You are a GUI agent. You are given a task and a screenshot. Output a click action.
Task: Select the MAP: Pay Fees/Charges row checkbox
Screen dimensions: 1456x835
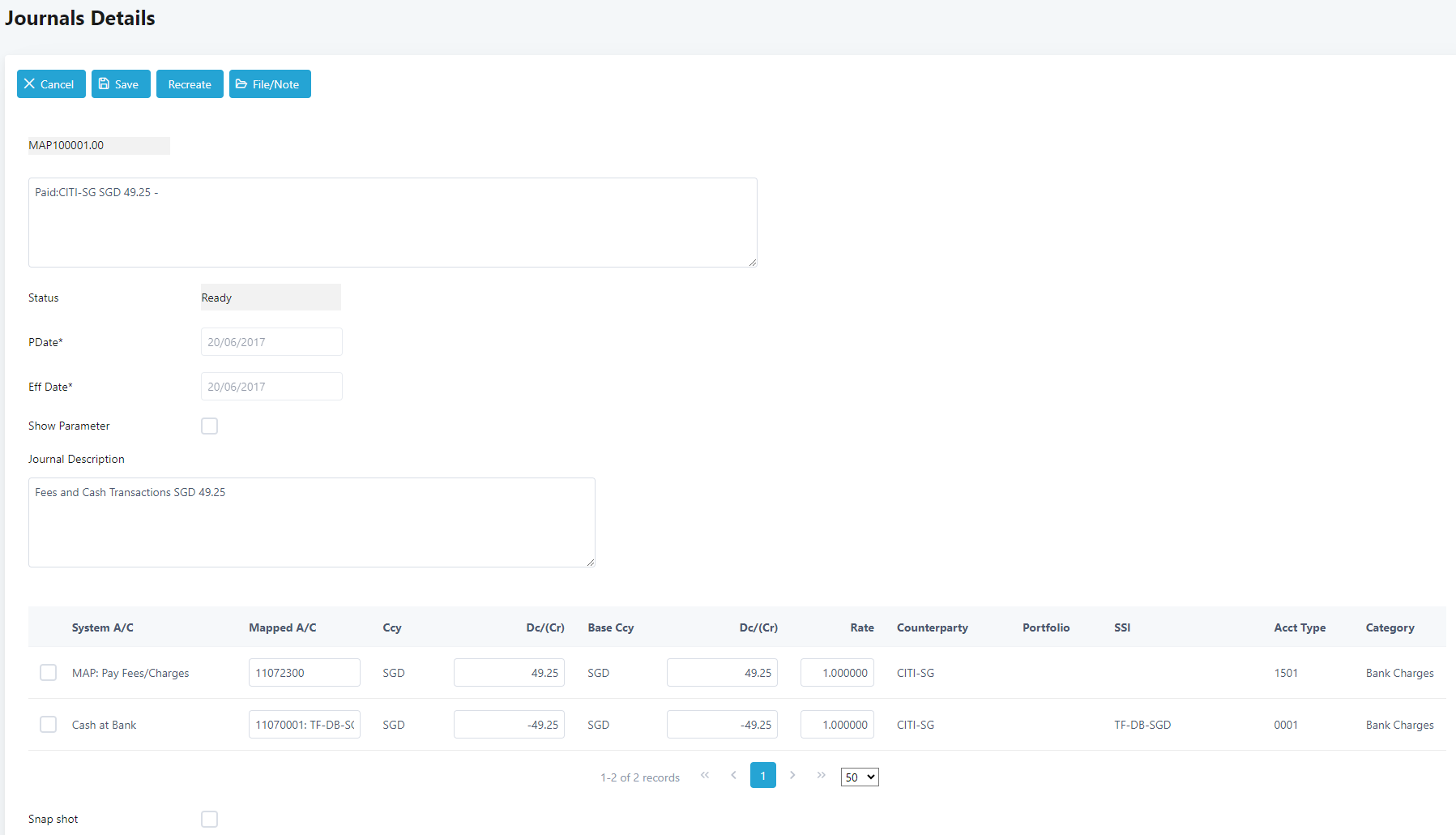point(49,673)
